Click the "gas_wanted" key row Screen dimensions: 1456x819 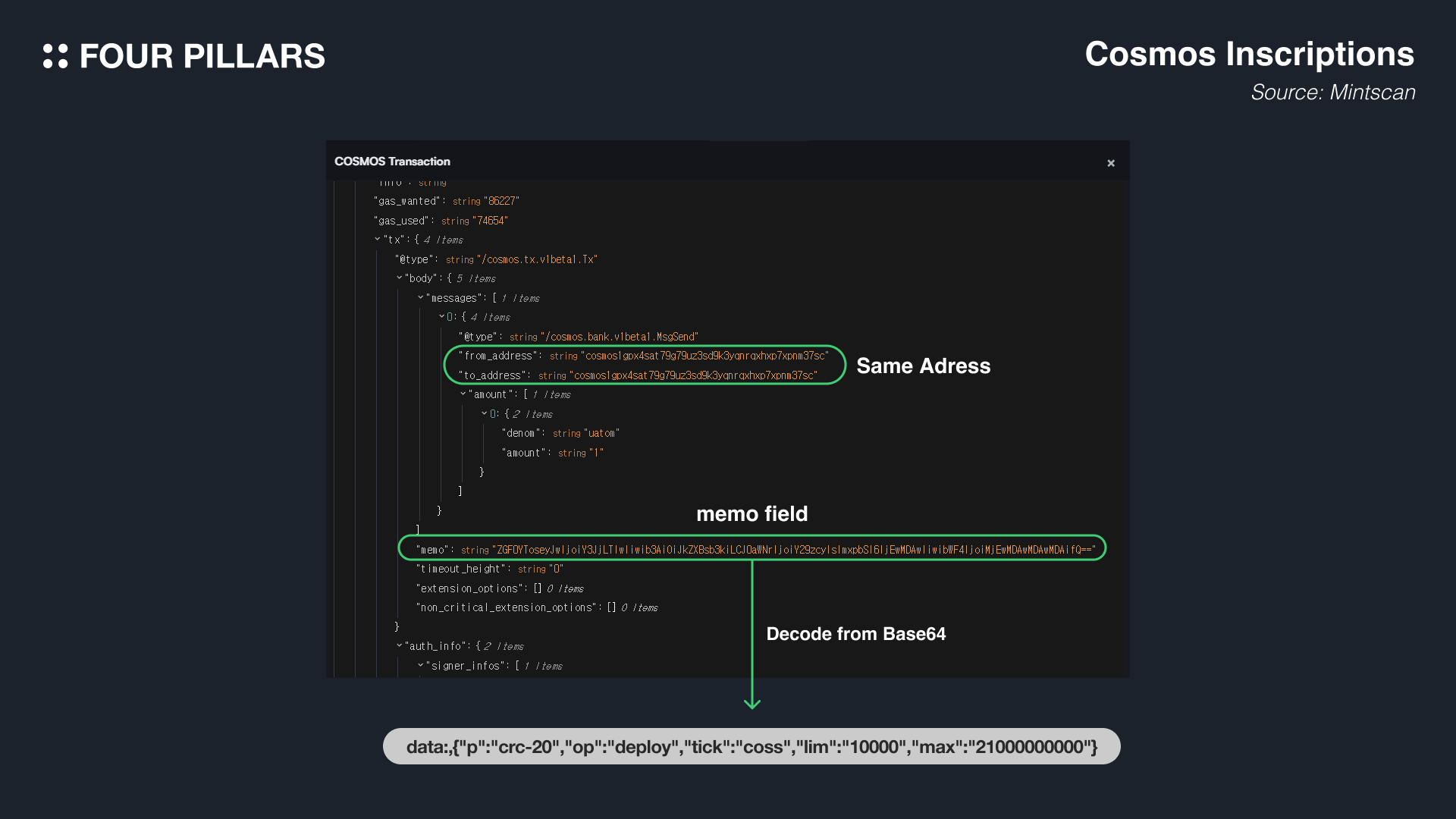407,201
